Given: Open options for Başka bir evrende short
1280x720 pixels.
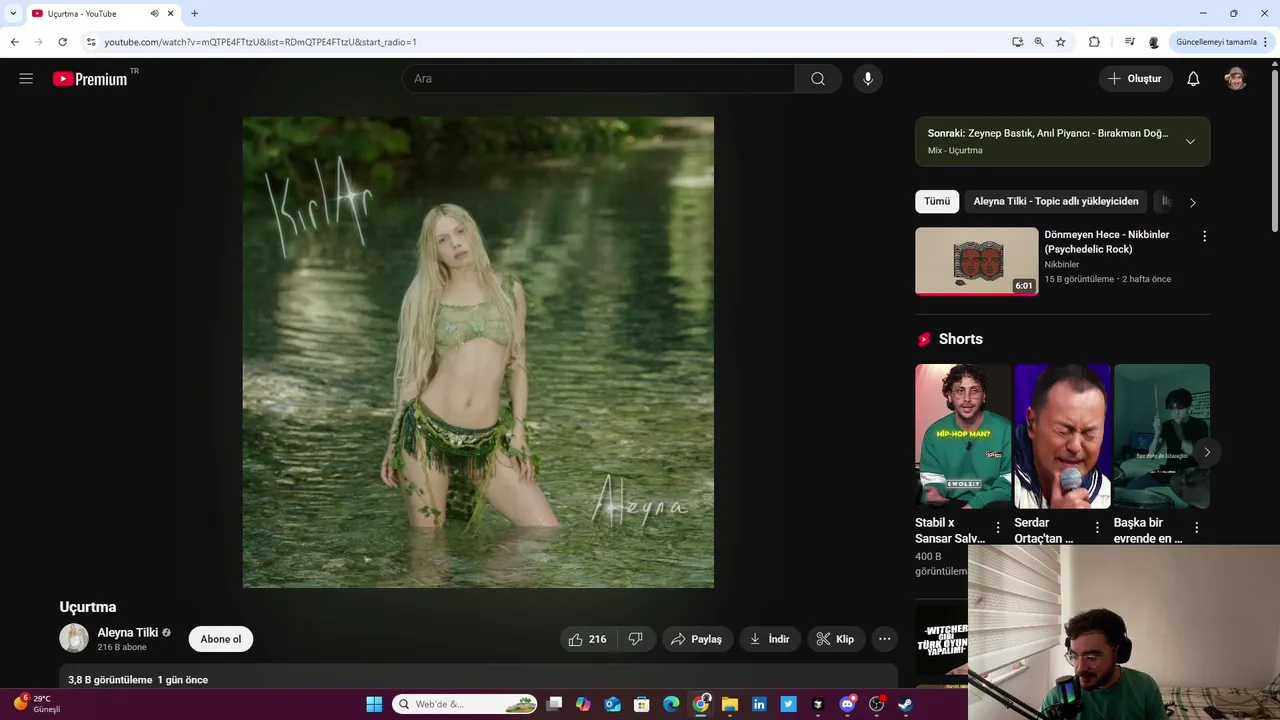Looking at the screenshot, I should click(x=1196, y=527).
